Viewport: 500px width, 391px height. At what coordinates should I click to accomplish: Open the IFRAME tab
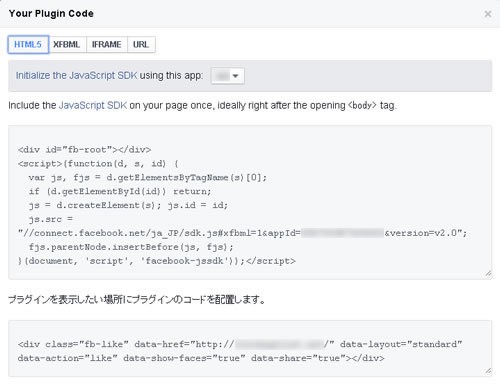[107, 44]
